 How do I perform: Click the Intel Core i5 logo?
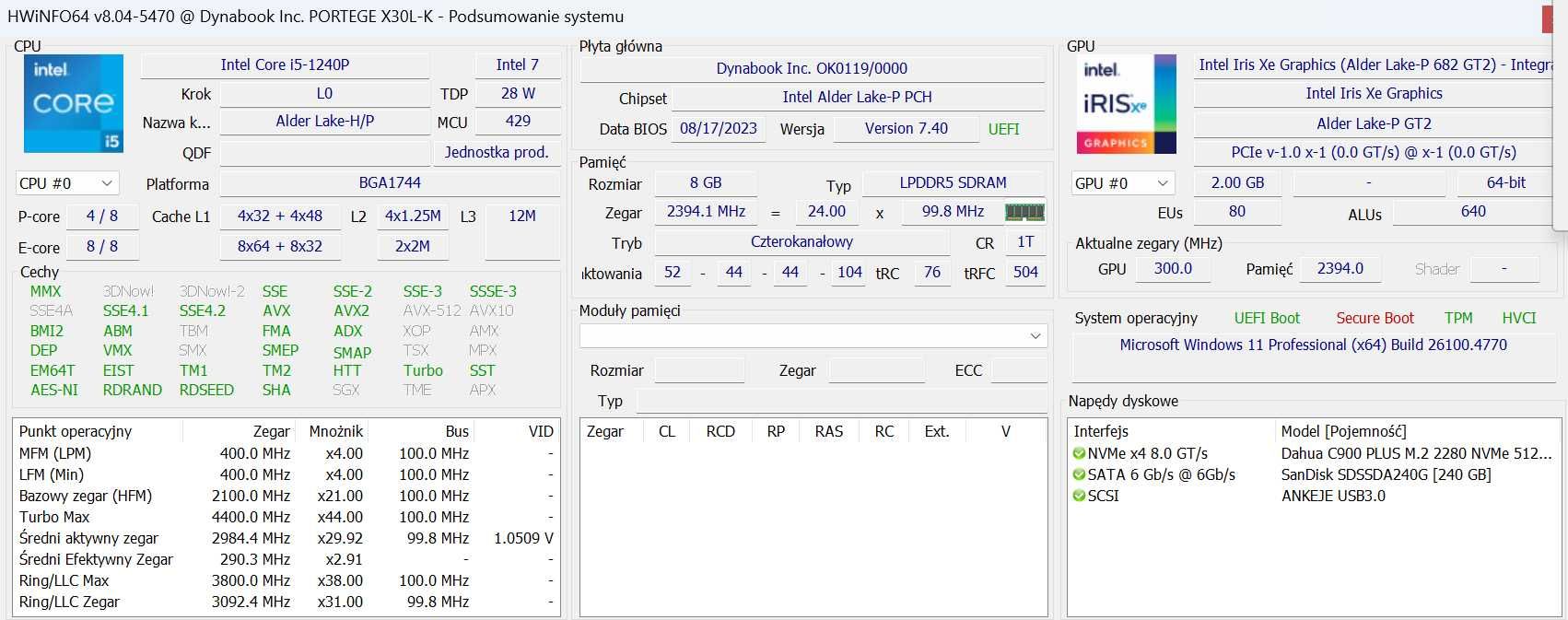(74, 103)
